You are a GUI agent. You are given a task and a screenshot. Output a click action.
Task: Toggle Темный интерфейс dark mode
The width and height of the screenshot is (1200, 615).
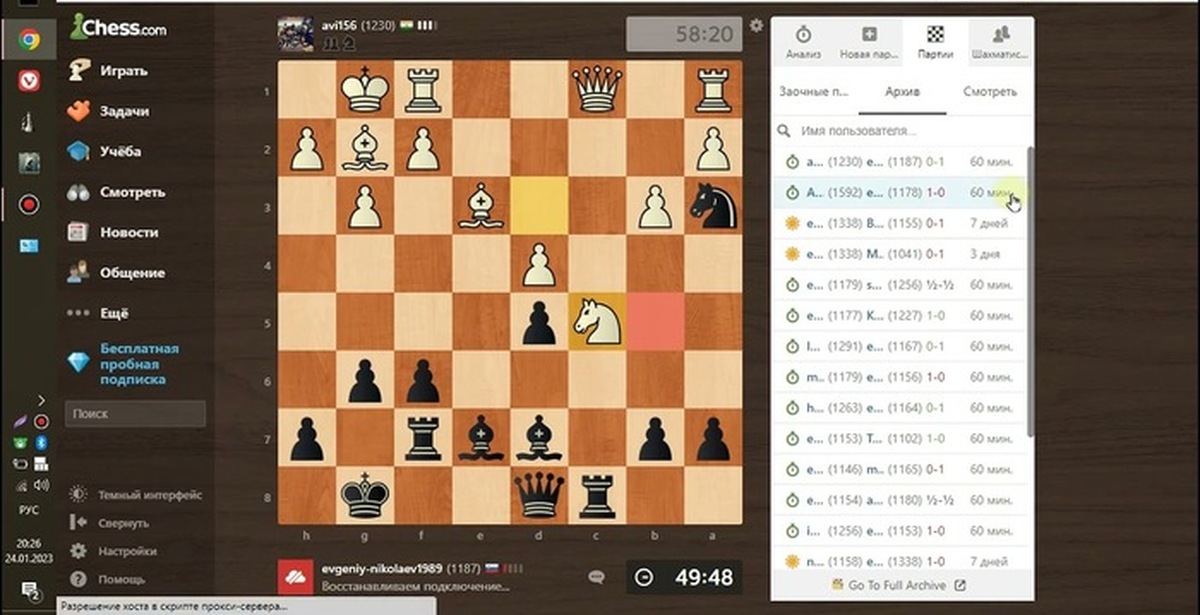click(135, 495)
